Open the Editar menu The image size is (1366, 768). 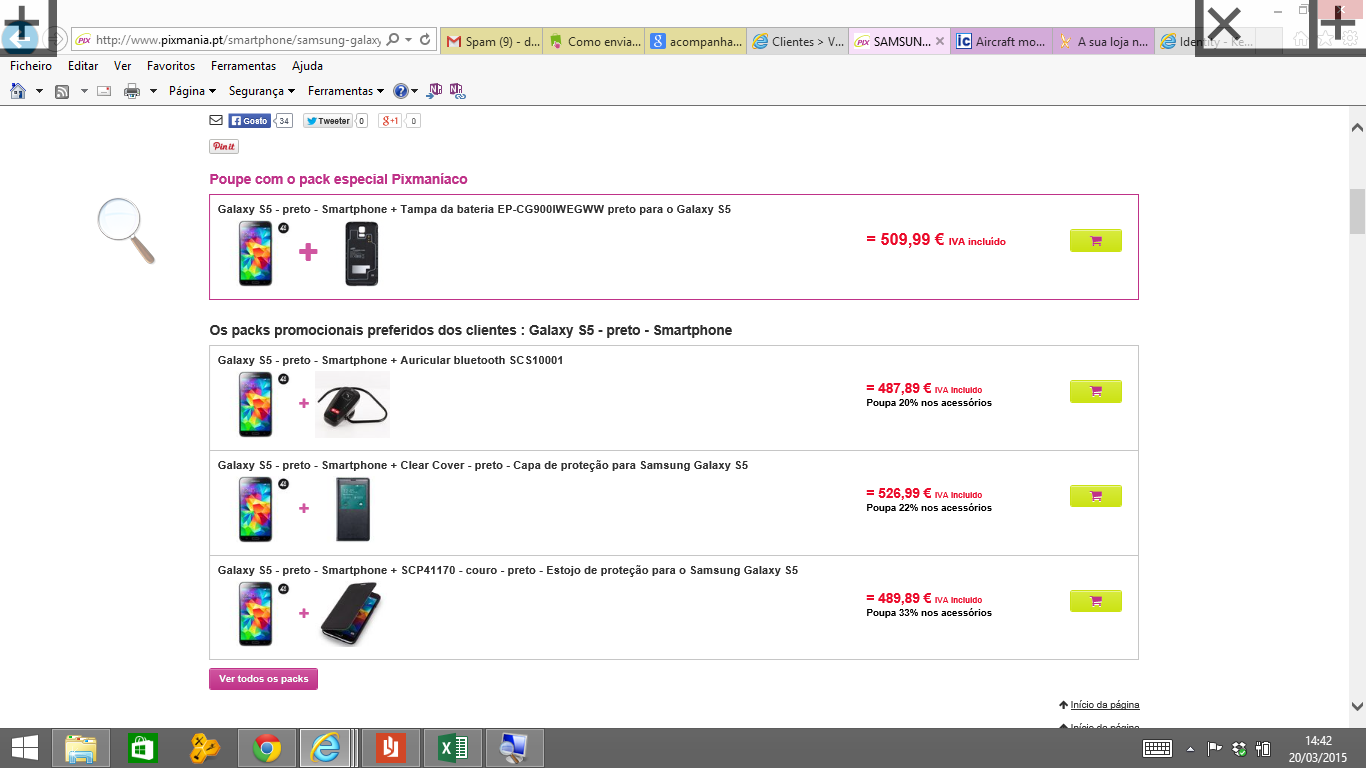(83, 66)
